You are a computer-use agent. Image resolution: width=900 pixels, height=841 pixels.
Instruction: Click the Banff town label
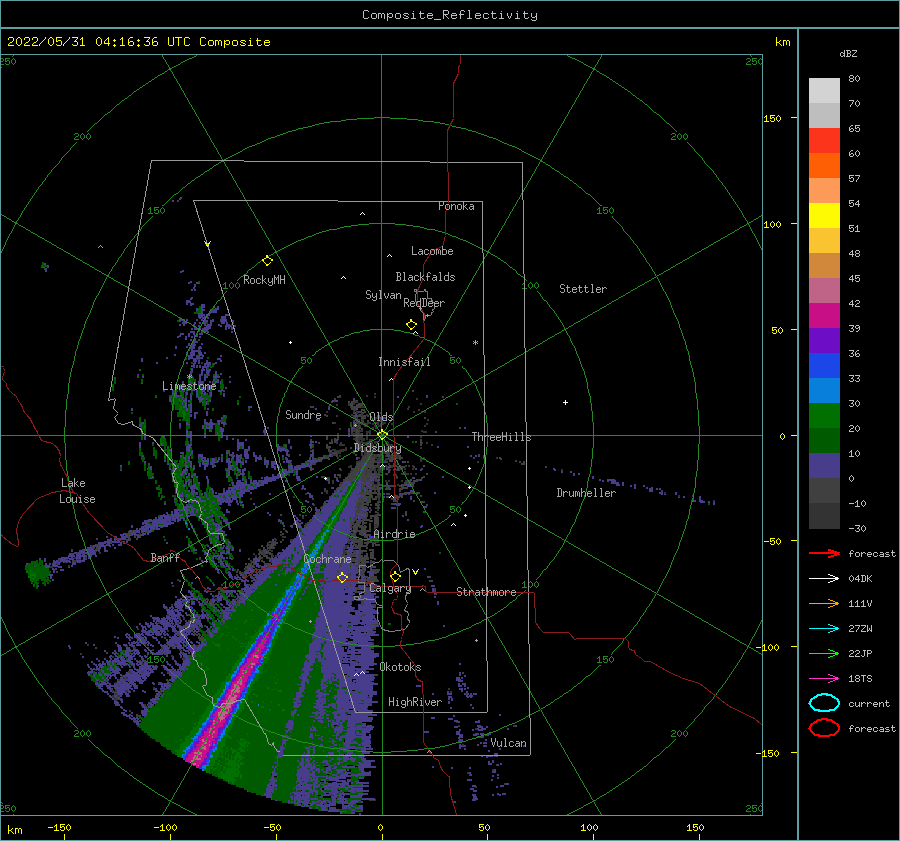tap(165, 557)
